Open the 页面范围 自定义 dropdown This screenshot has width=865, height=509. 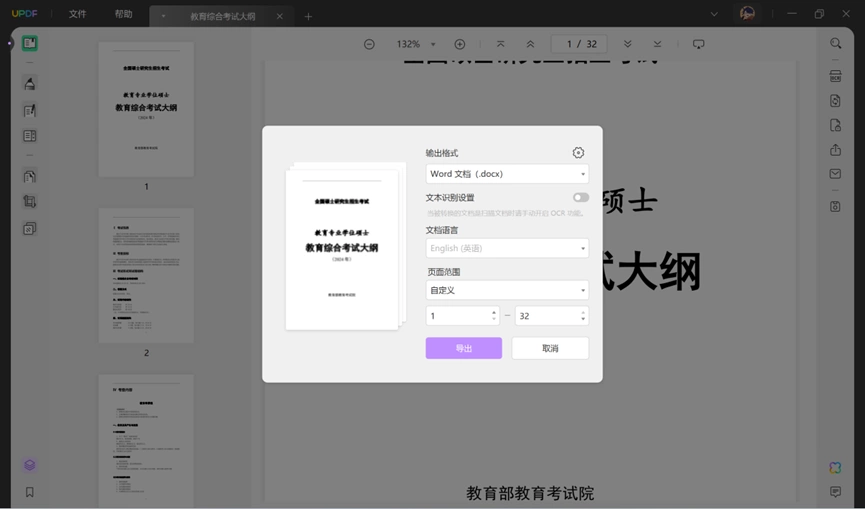coord(507,290)
